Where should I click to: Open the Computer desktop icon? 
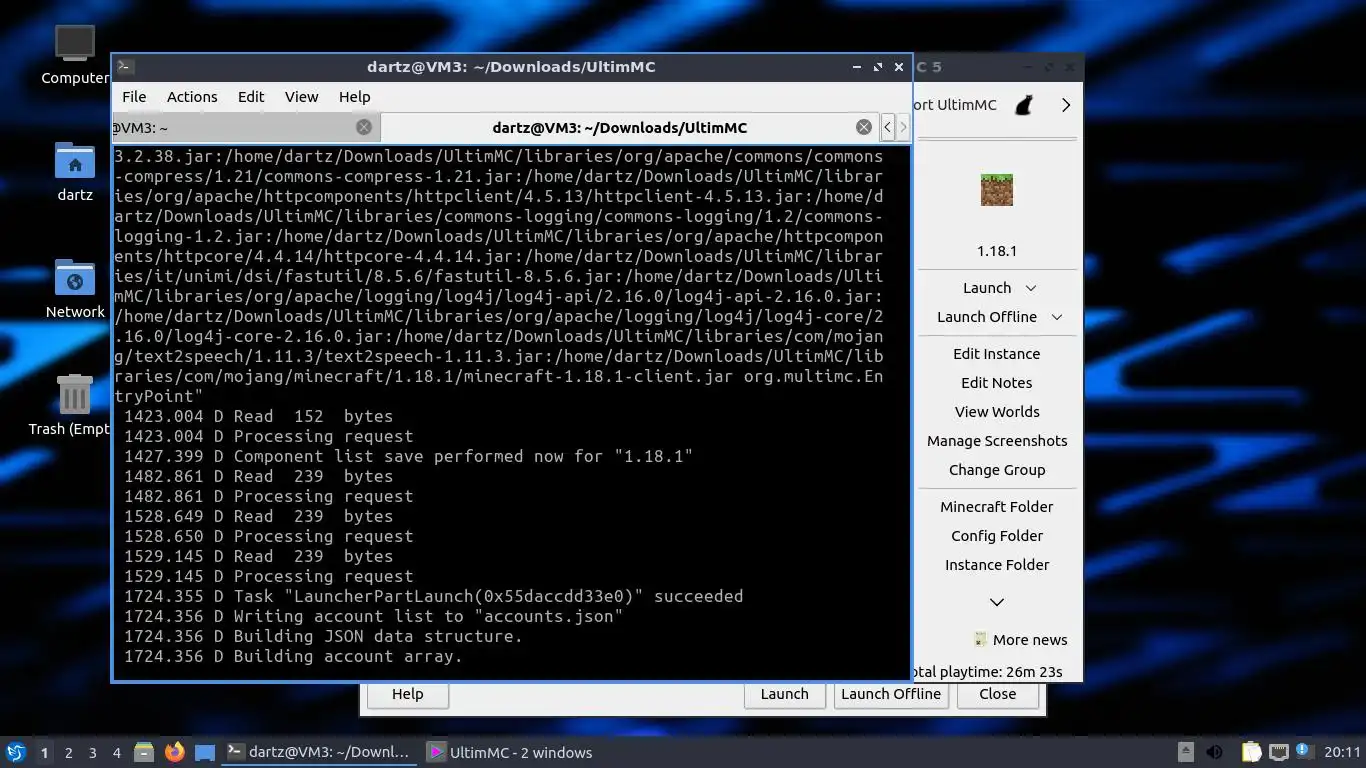coord(74,45)
